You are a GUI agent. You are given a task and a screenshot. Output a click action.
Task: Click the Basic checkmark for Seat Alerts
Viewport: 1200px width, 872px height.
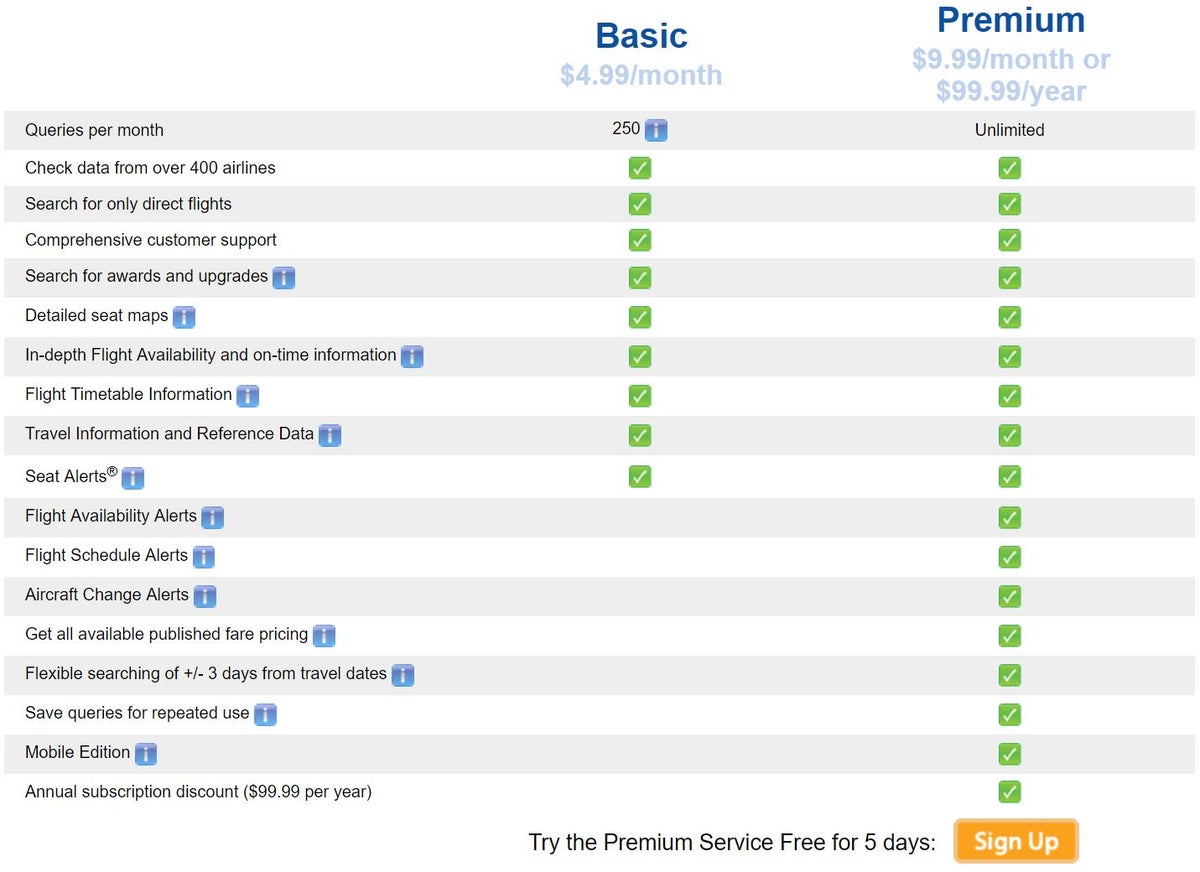click(x=640, y=477)
